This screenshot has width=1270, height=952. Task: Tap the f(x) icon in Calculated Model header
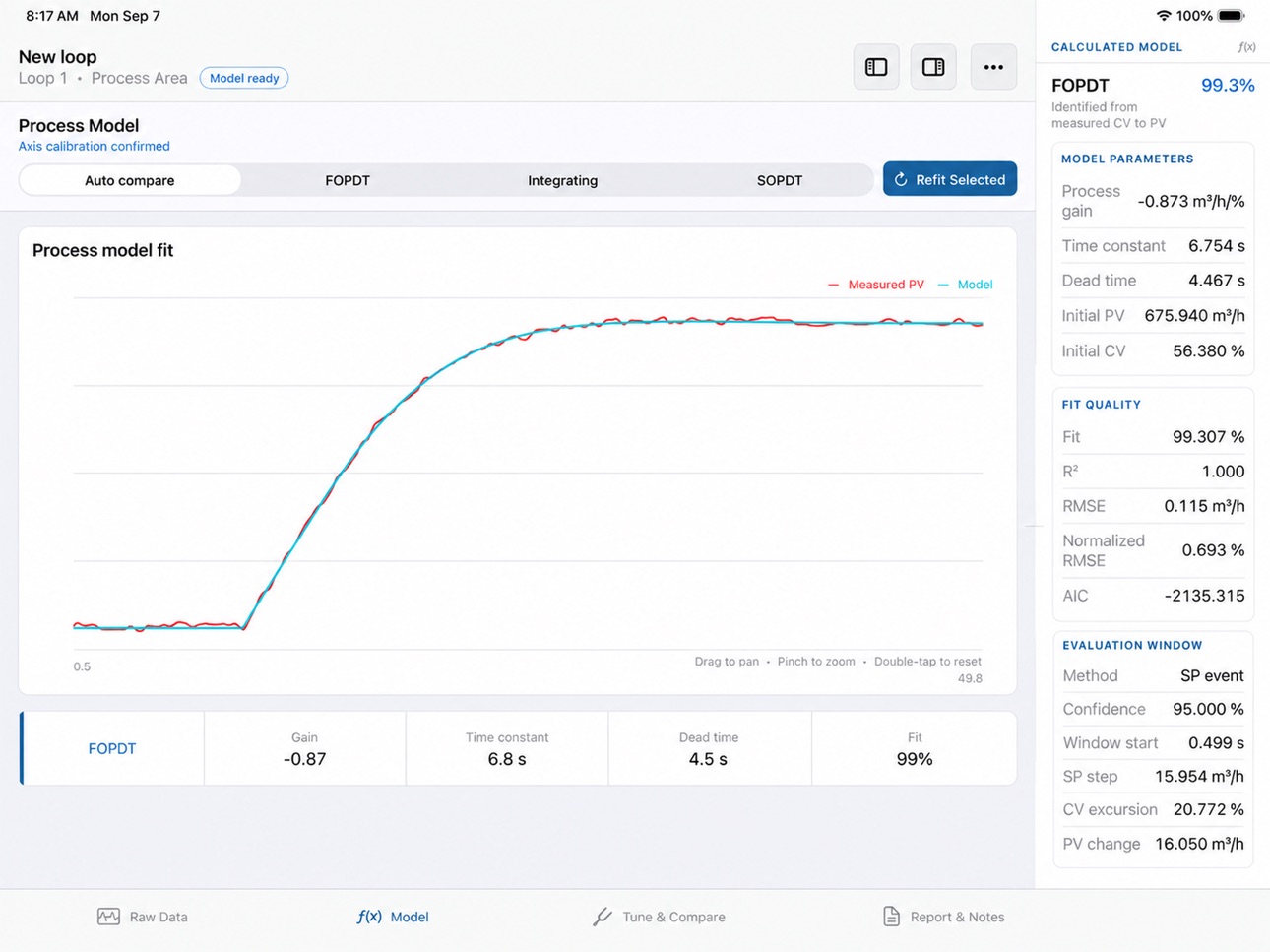[1246, 47]
